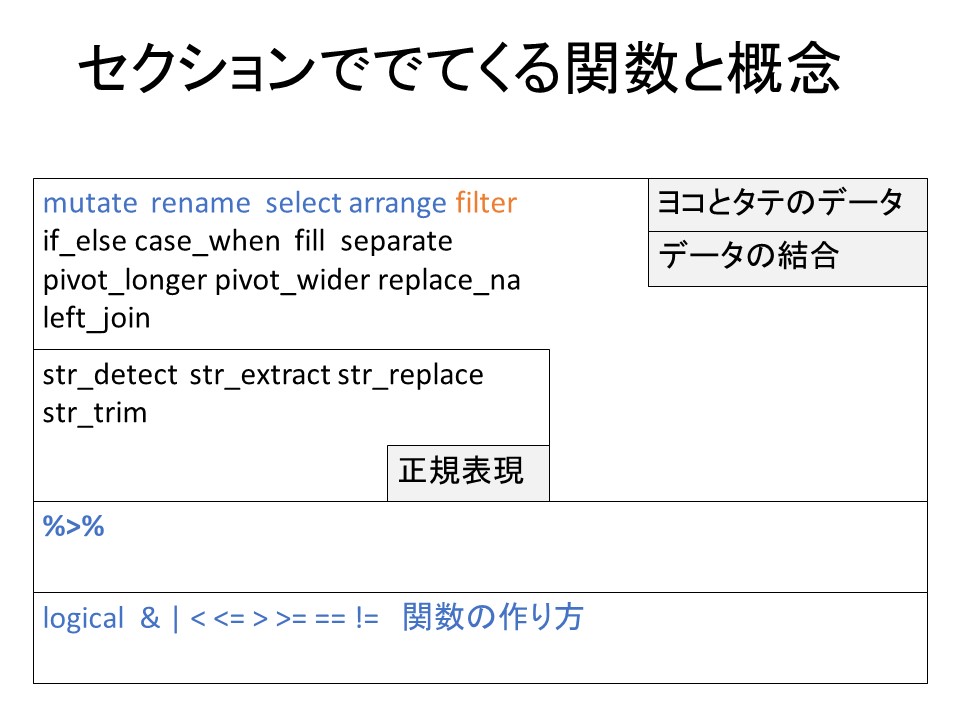Click the str_trim text
Viewport: 960px width, 720px height.
pyautogui.click(x=94, y=413)
